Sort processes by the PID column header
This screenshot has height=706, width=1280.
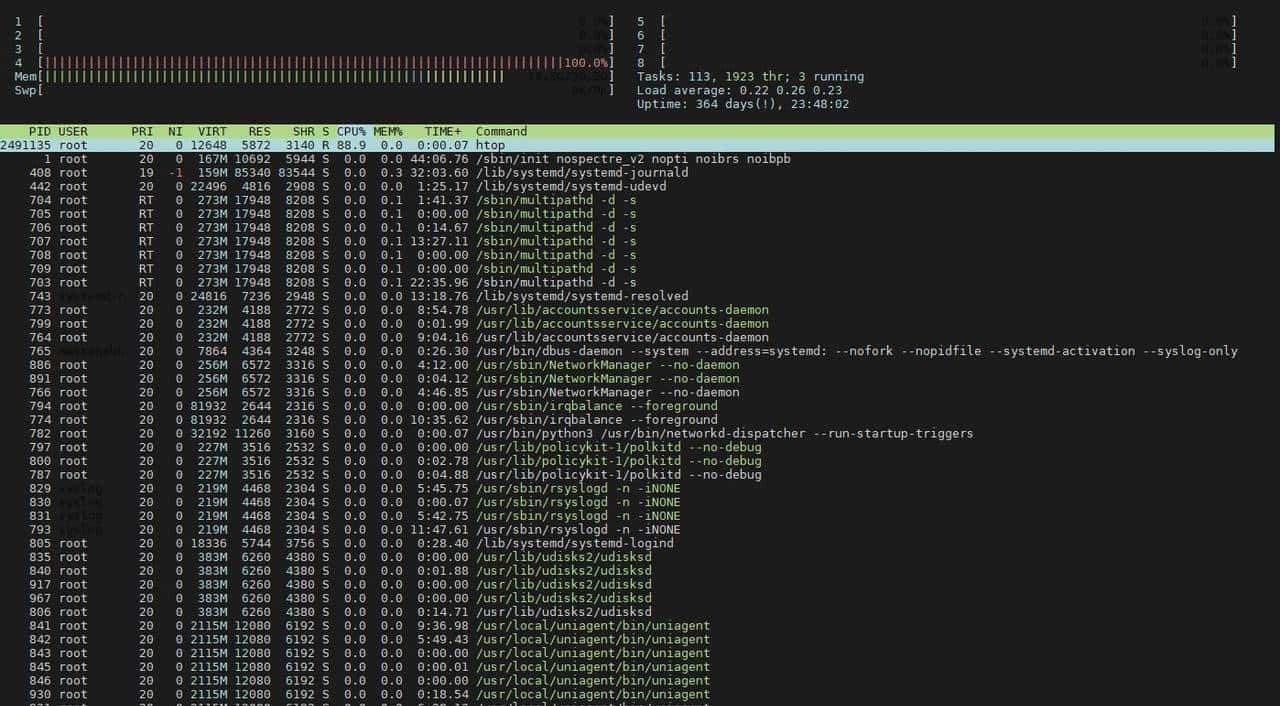(x=40, y=131)
